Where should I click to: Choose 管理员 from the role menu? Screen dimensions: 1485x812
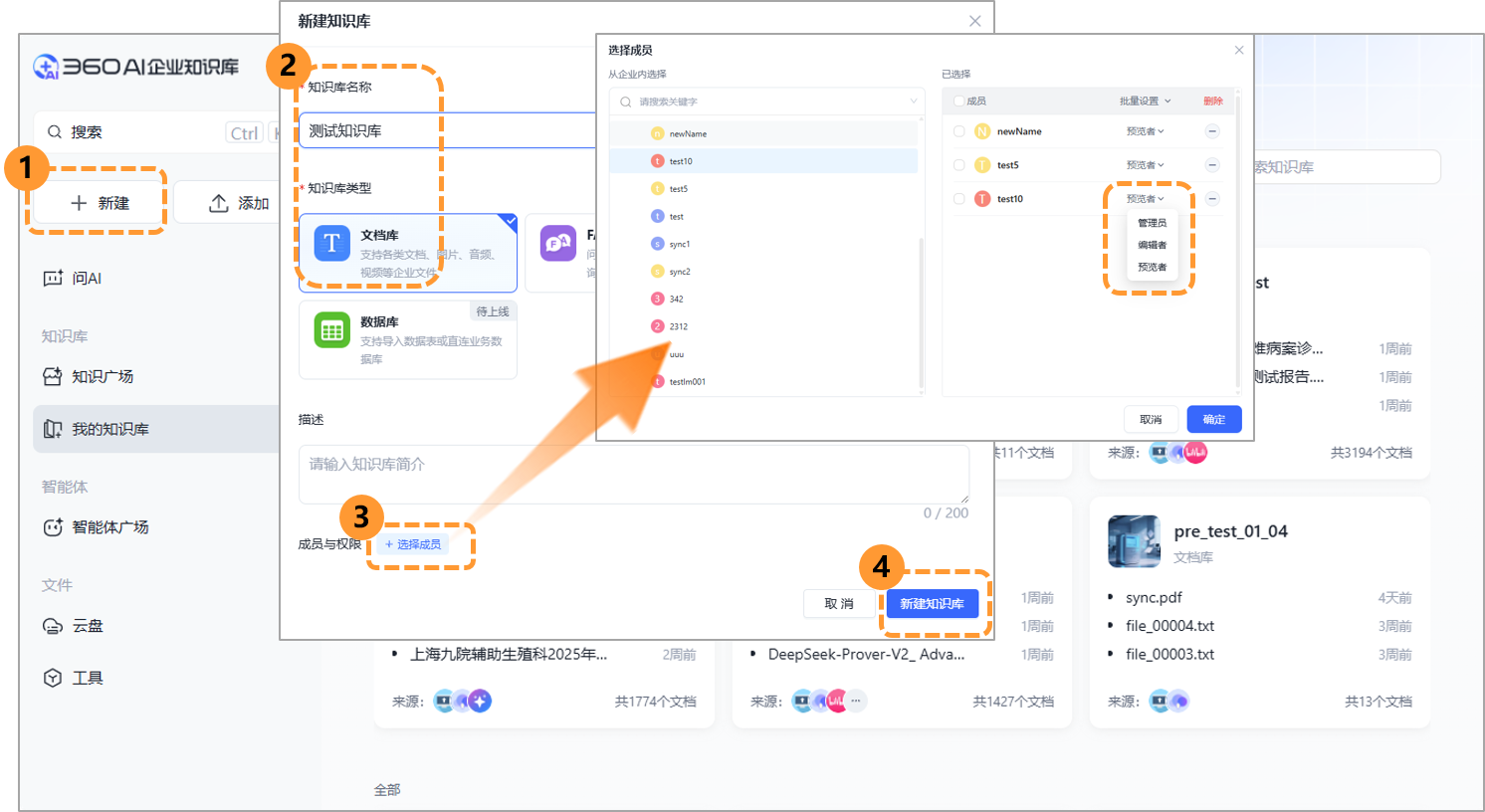click(x=1152, y=223)
